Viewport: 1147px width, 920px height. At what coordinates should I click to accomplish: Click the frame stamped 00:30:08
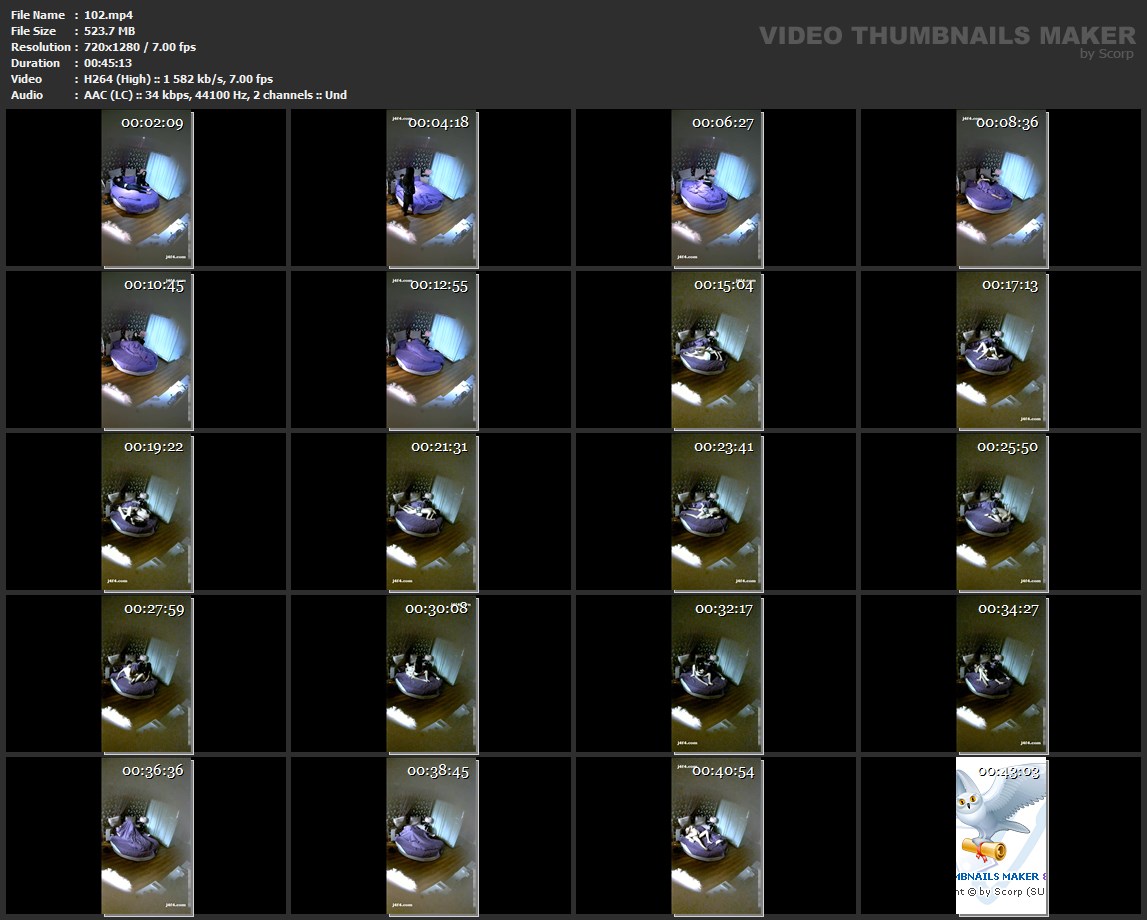[x=432, y=675]
